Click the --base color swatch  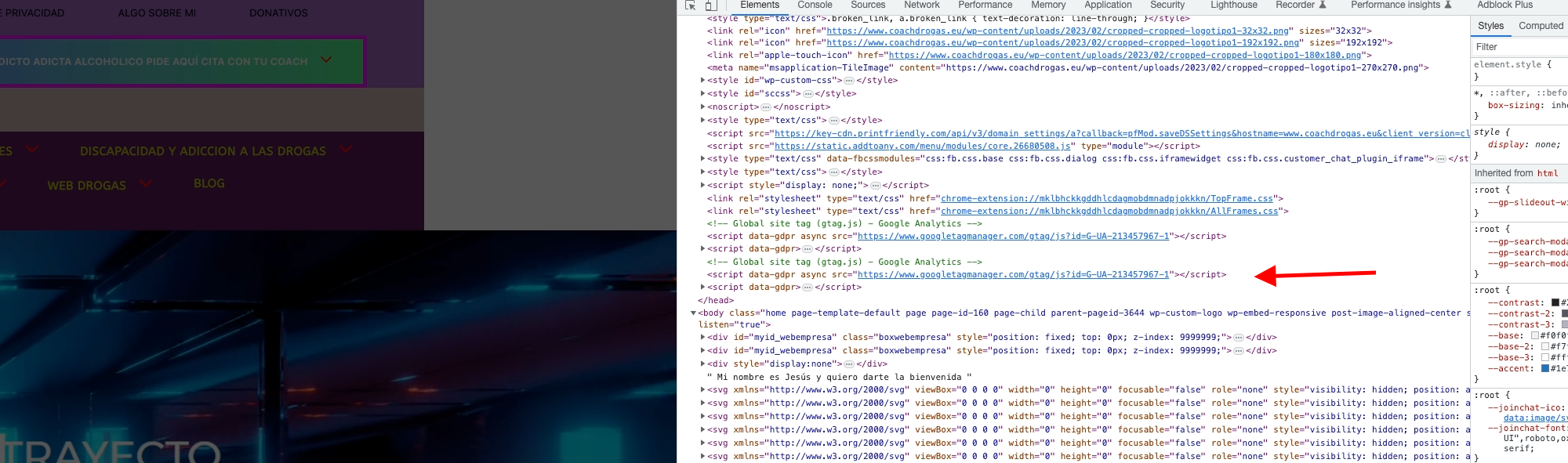pyautogui.click(x=1535, y=335)
